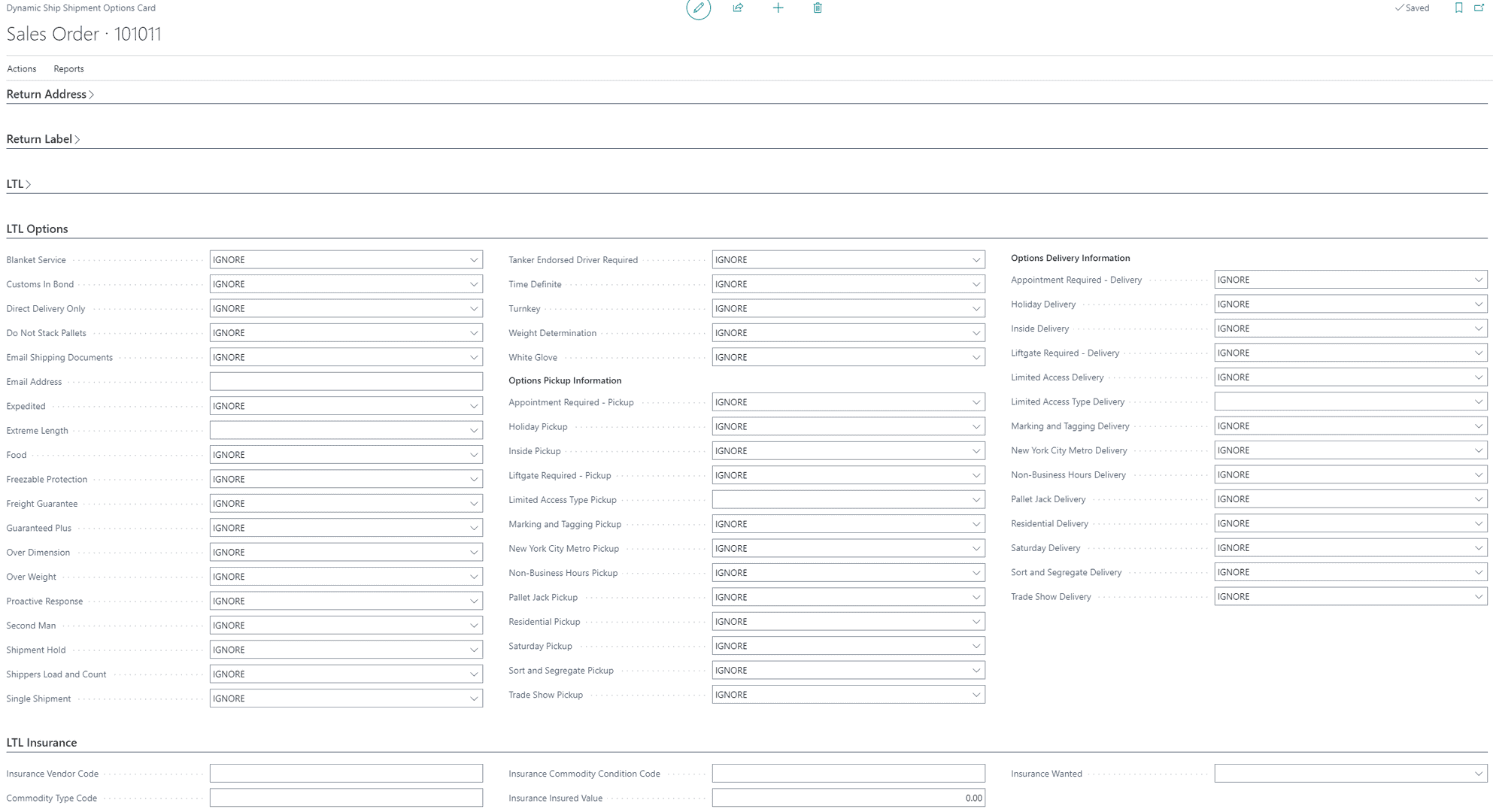Click the edit pencil icon
This screenshot has width=1493, height=812.
pyautogui.click(x=697, y=9)
